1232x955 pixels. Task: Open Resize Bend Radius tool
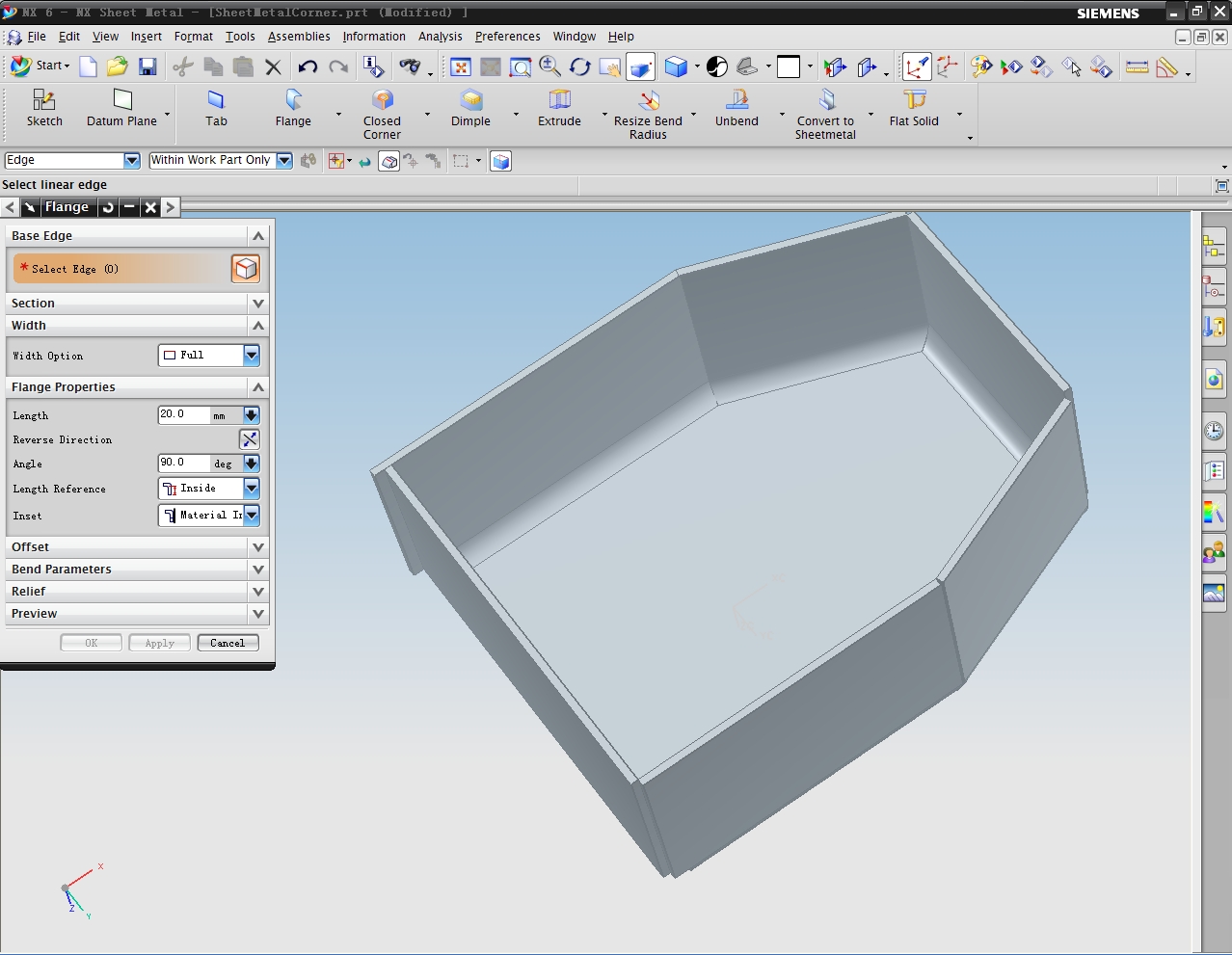pyautogui.click(x=648, y=114)
